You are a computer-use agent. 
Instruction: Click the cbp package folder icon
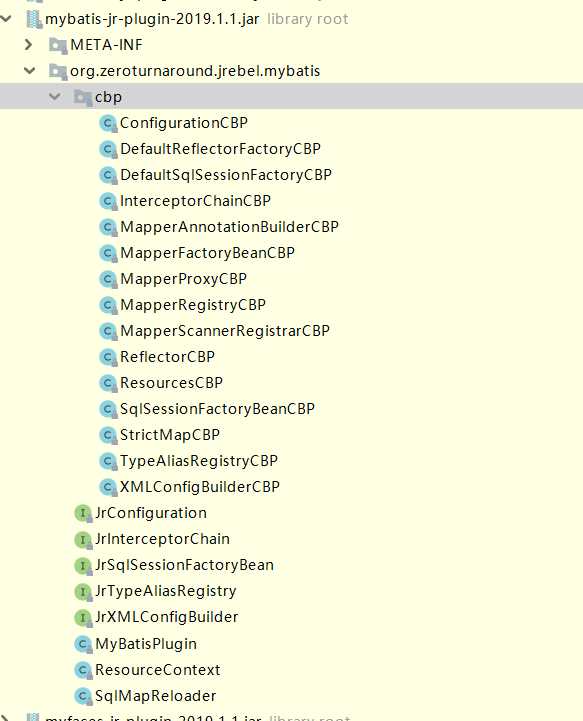(83, 97)
